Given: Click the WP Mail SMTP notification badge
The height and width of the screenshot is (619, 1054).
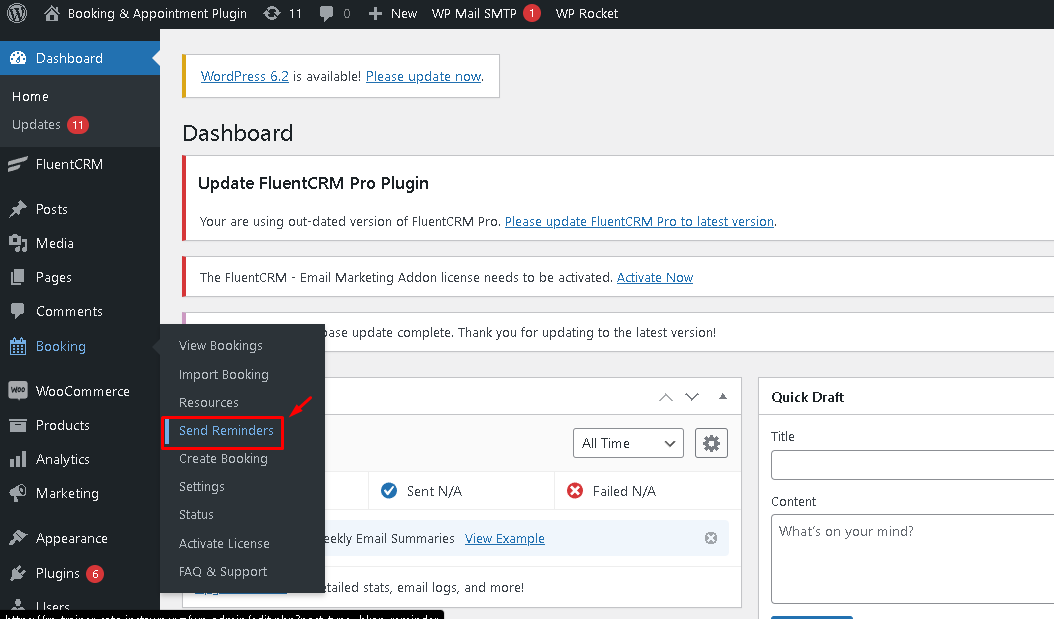Looking at the screenshot, I should tap(532, 13).
